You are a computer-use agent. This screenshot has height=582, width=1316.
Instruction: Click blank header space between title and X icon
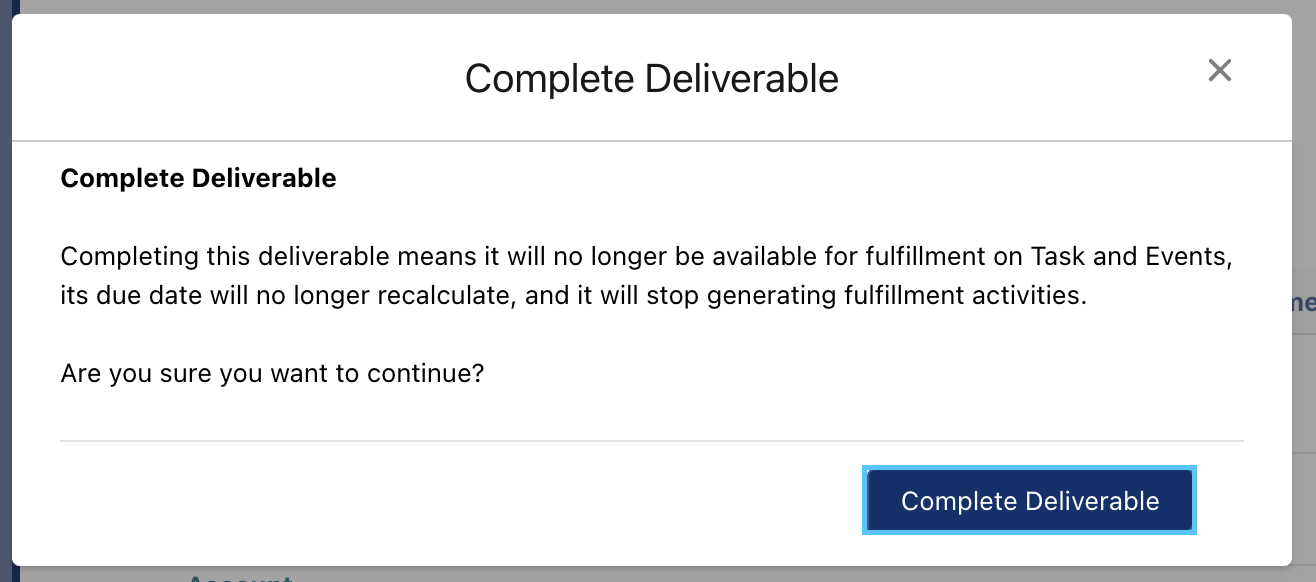click(x=1020, y=78)
